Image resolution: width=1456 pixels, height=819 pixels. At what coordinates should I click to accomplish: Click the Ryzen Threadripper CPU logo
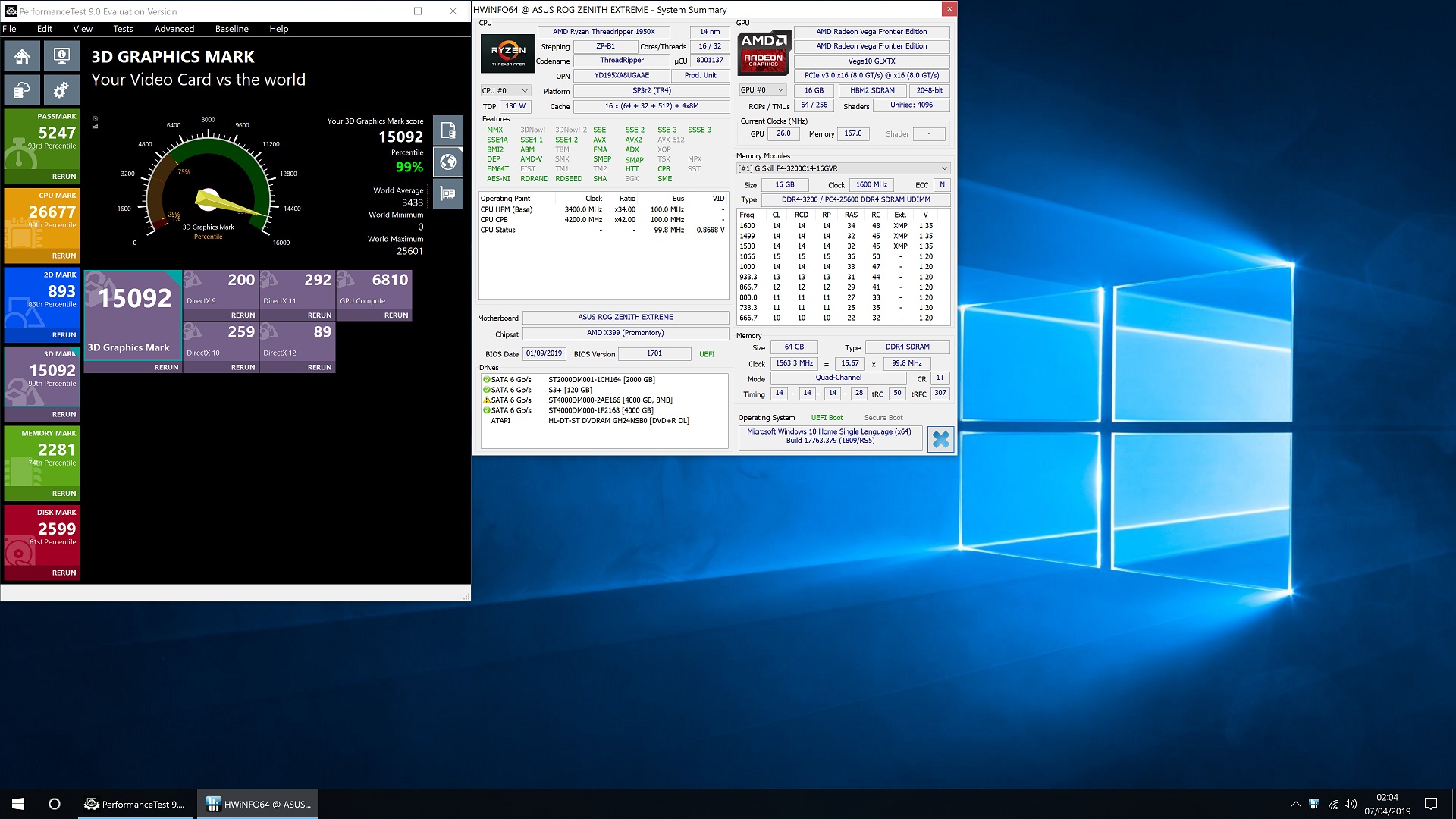click(508, 52)
